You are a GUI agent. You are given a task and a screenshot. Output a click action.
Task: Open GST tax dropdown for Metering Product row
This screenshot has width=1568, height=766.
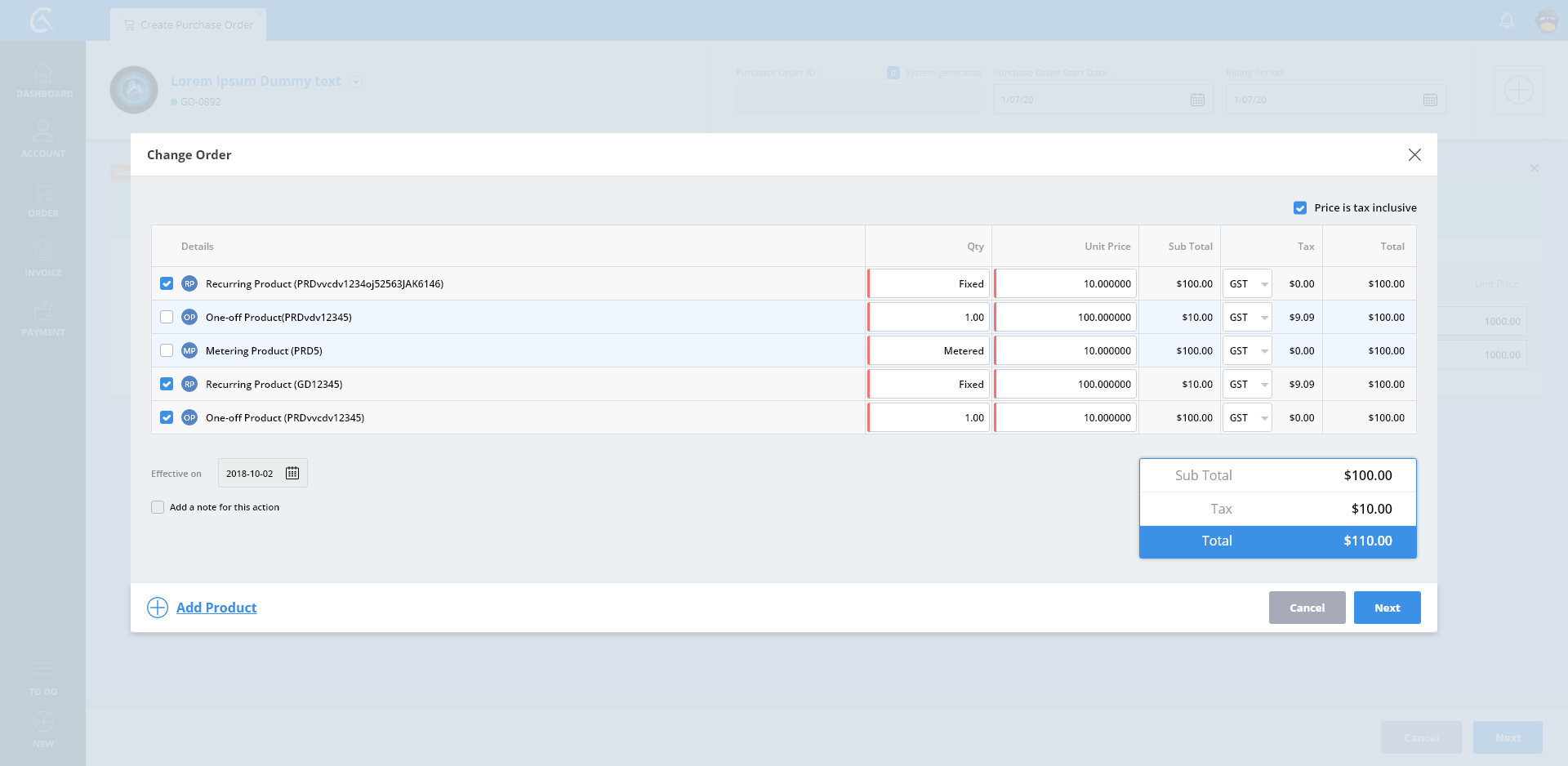[x=1247, y=351]
